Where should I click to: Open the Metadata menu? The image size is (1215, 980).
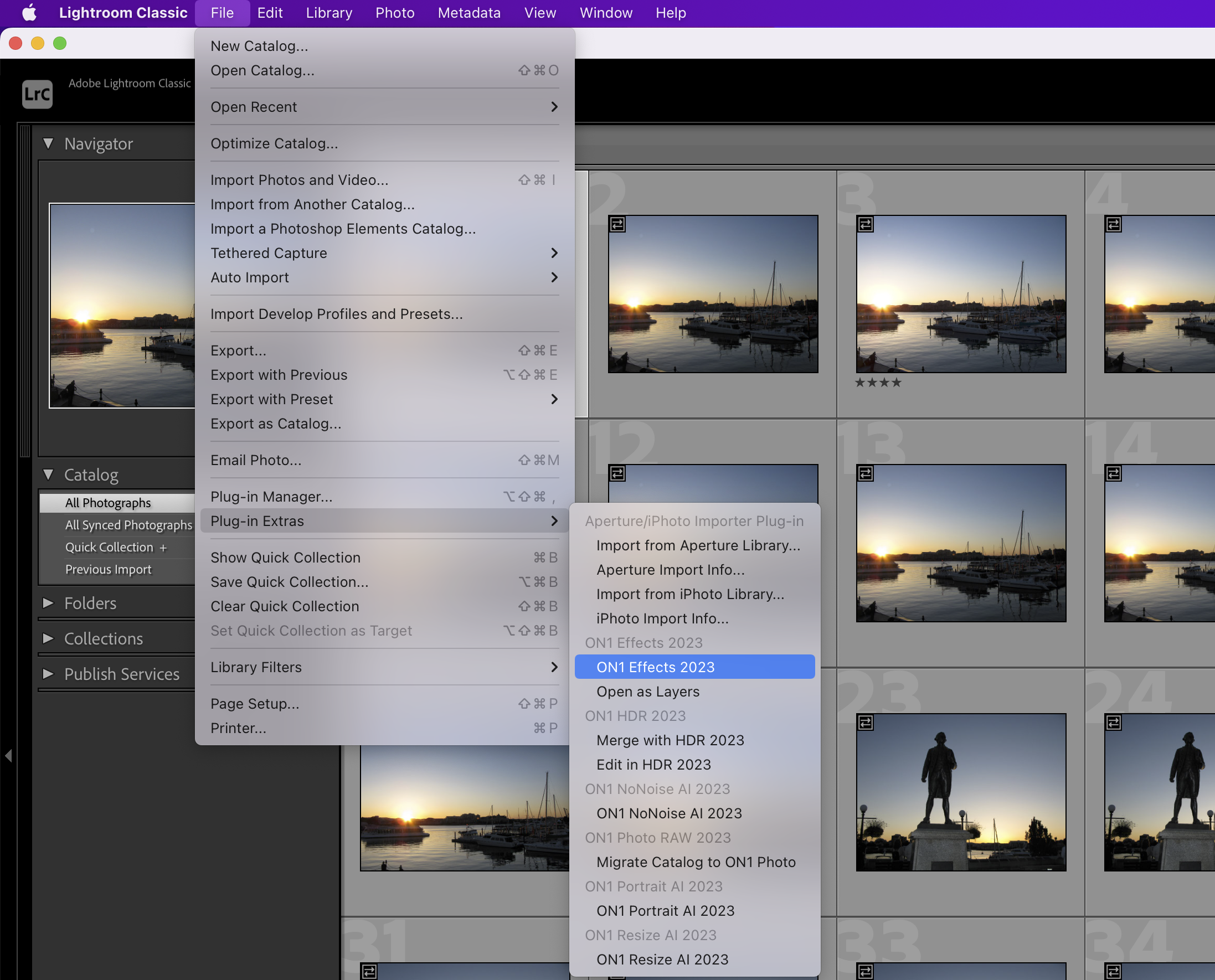pyautogui.click(x=469, y=13)
